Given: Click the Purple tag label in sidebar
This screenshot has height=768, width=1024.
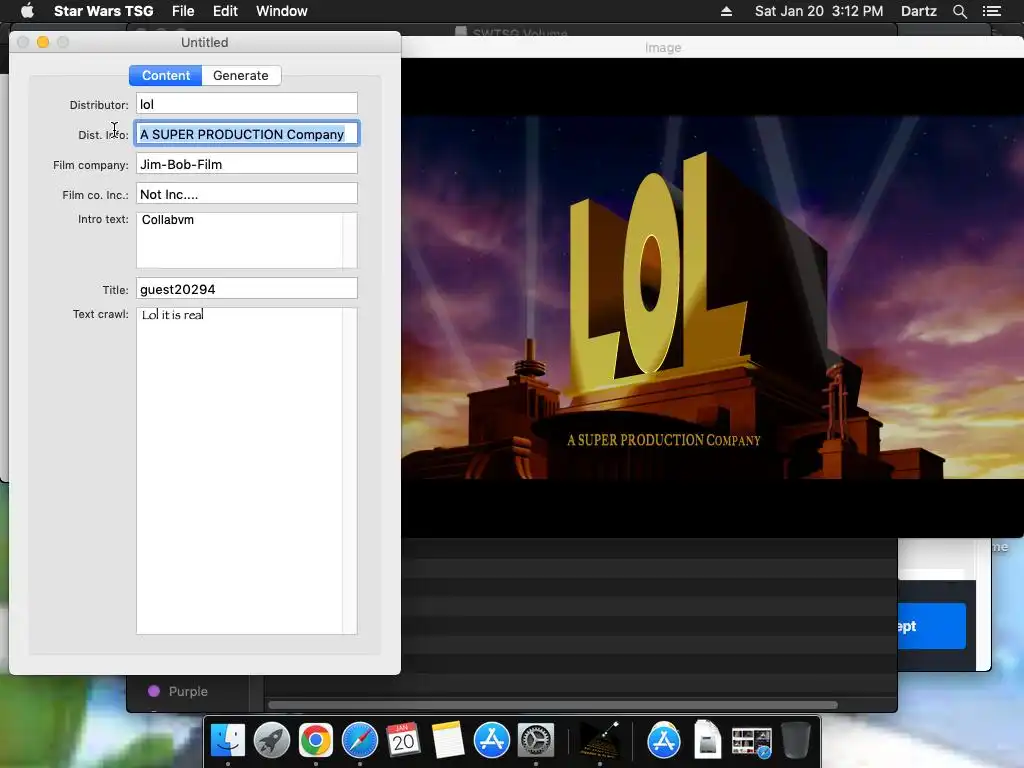Looking at the screenshot, I should 188,691.
